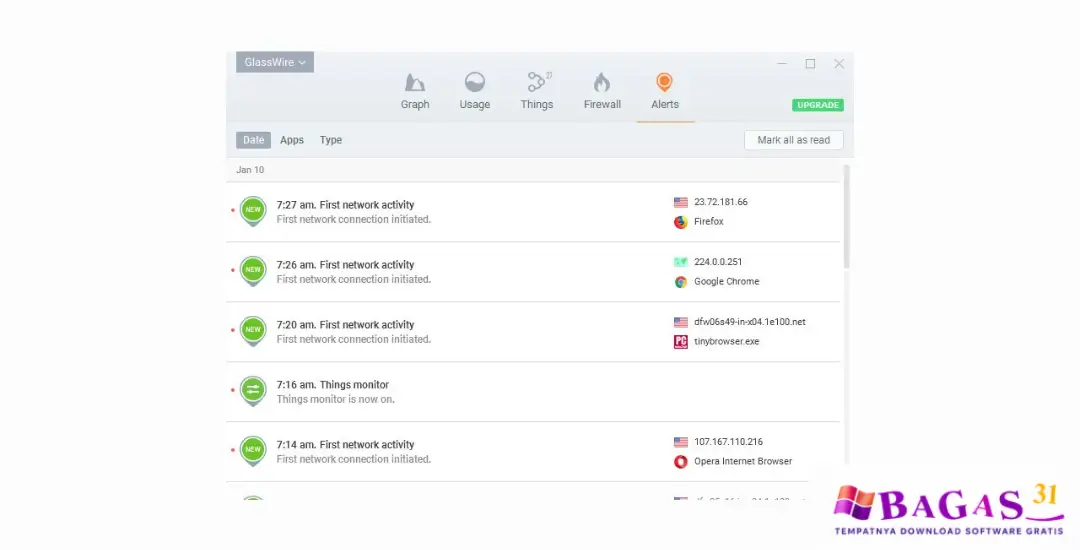Select host dfw06s49-in-x04.1e100.net
The width and height of the screenshot is (1080, 550).
[x=749, y=321]
